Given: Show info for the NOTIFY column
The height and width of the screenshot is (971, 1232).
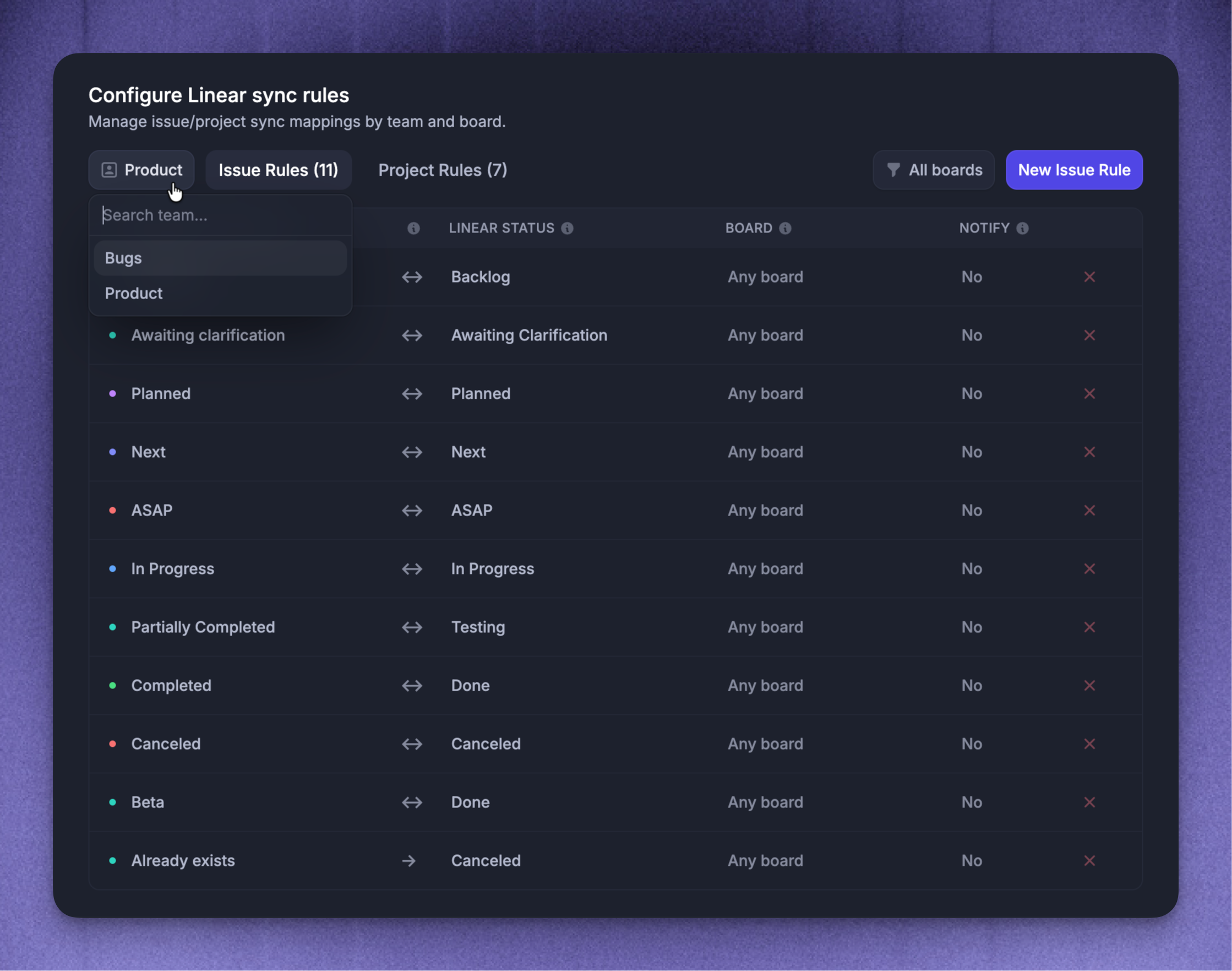Looking at the screenshot, I should [1022, 228].
